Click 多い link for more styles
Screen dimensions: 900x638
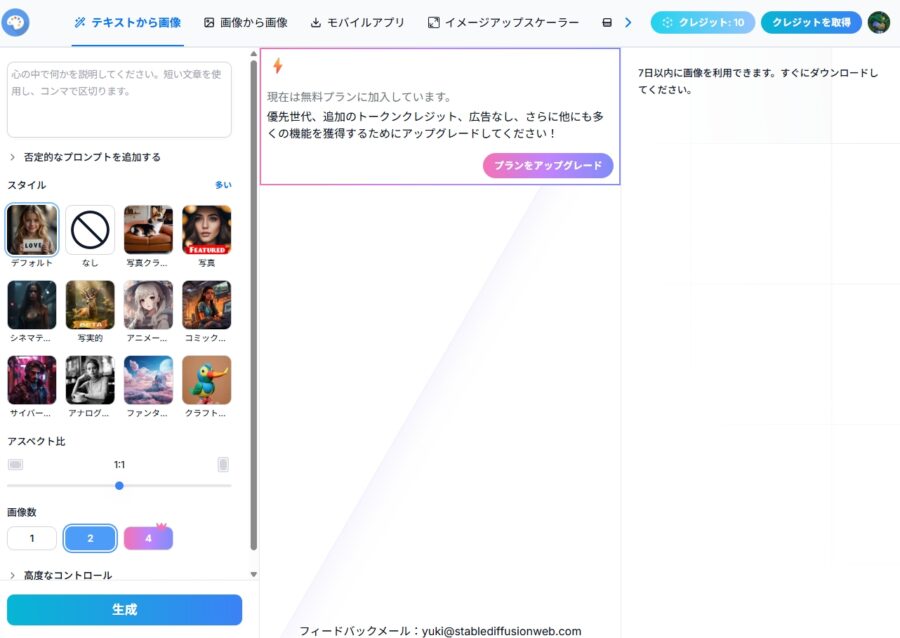click(223, 185)
